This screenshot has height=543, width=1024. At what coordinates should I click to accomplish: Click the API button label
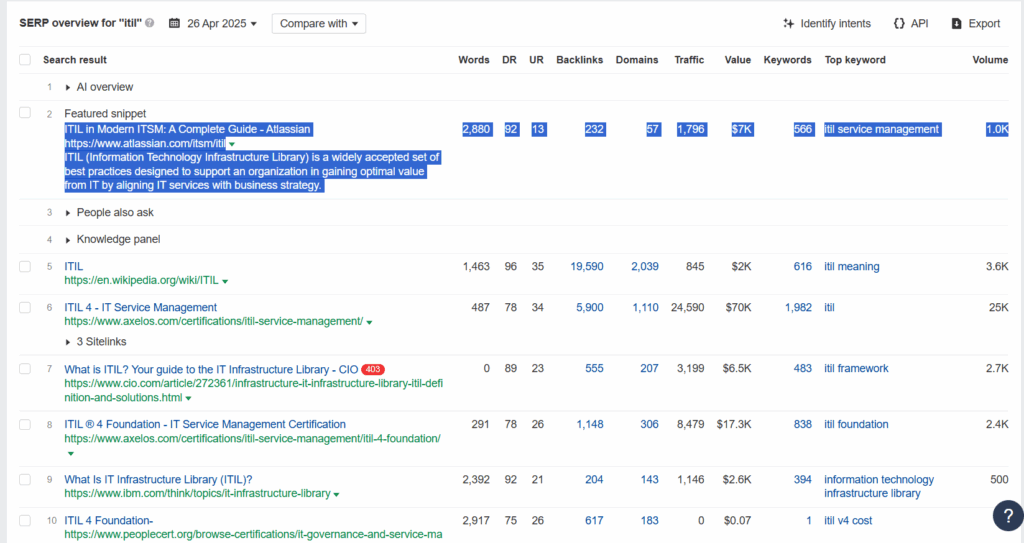(x=920, y=24)
